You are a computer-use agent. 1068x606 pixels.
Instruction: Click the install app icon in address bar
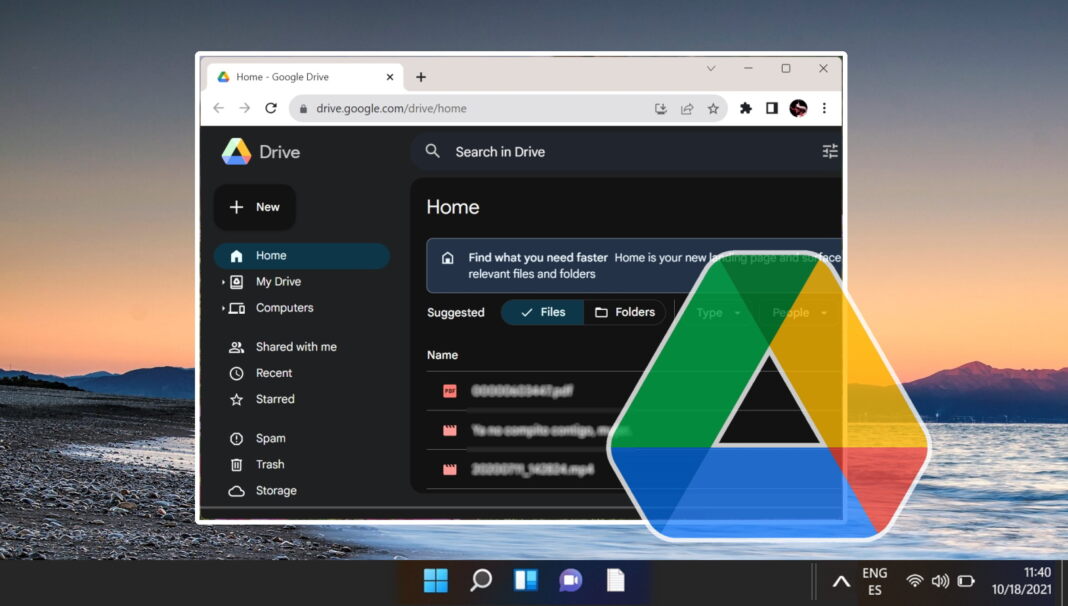(x=661, y=108)
